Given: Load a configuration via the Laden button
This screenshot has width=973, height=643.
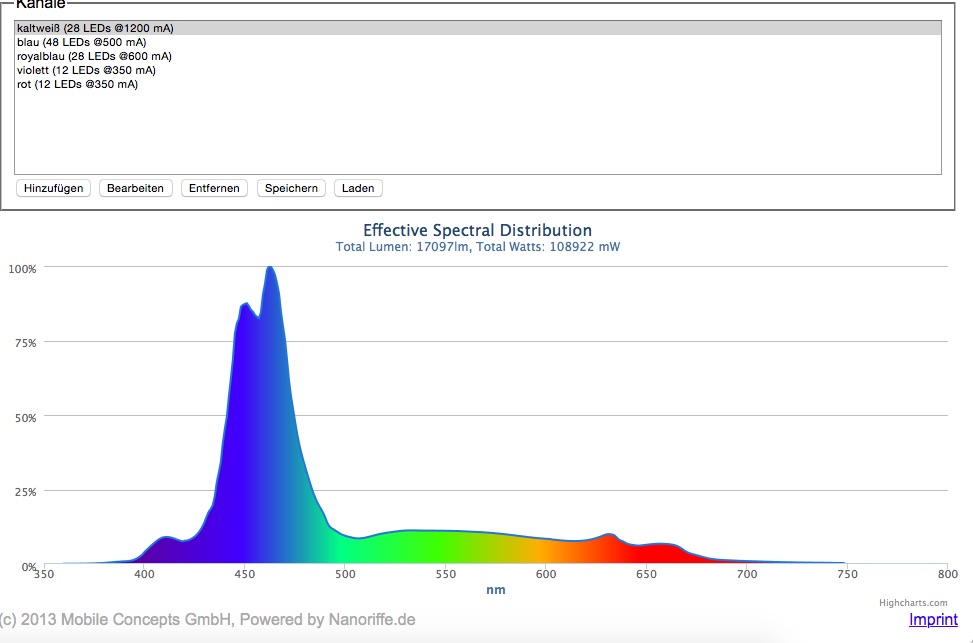Looking at the screenshot, I should click(358, 188).
